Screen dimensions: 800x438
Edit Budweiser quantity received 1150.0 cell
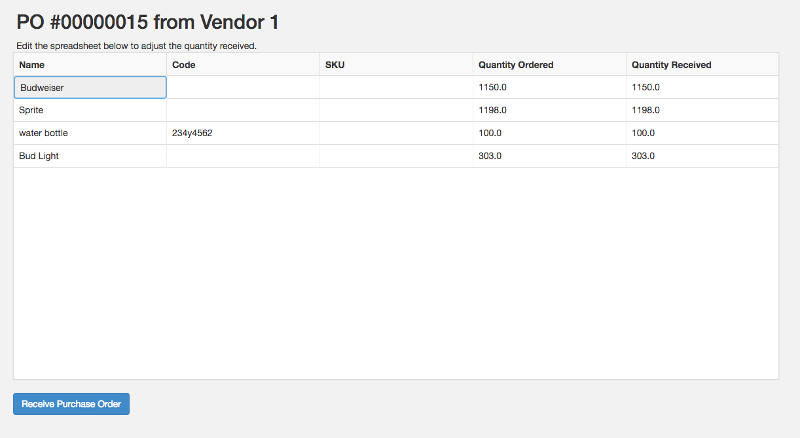703,87
